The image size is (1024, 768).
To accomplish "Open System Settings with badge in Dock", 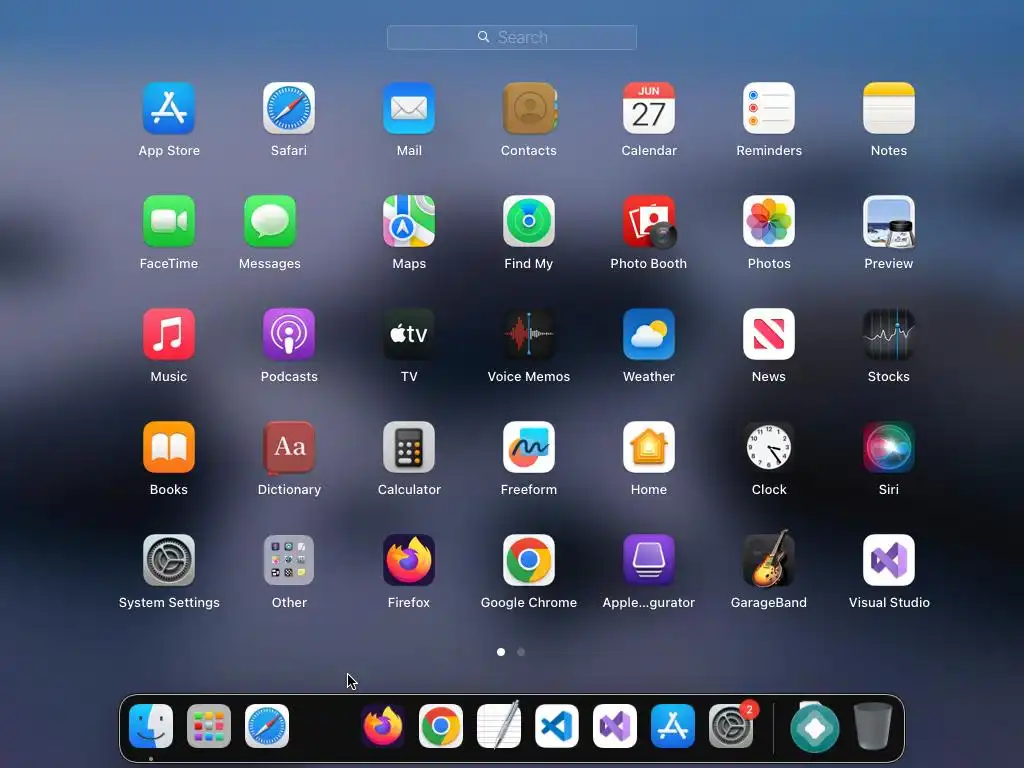I will [731, 726].
